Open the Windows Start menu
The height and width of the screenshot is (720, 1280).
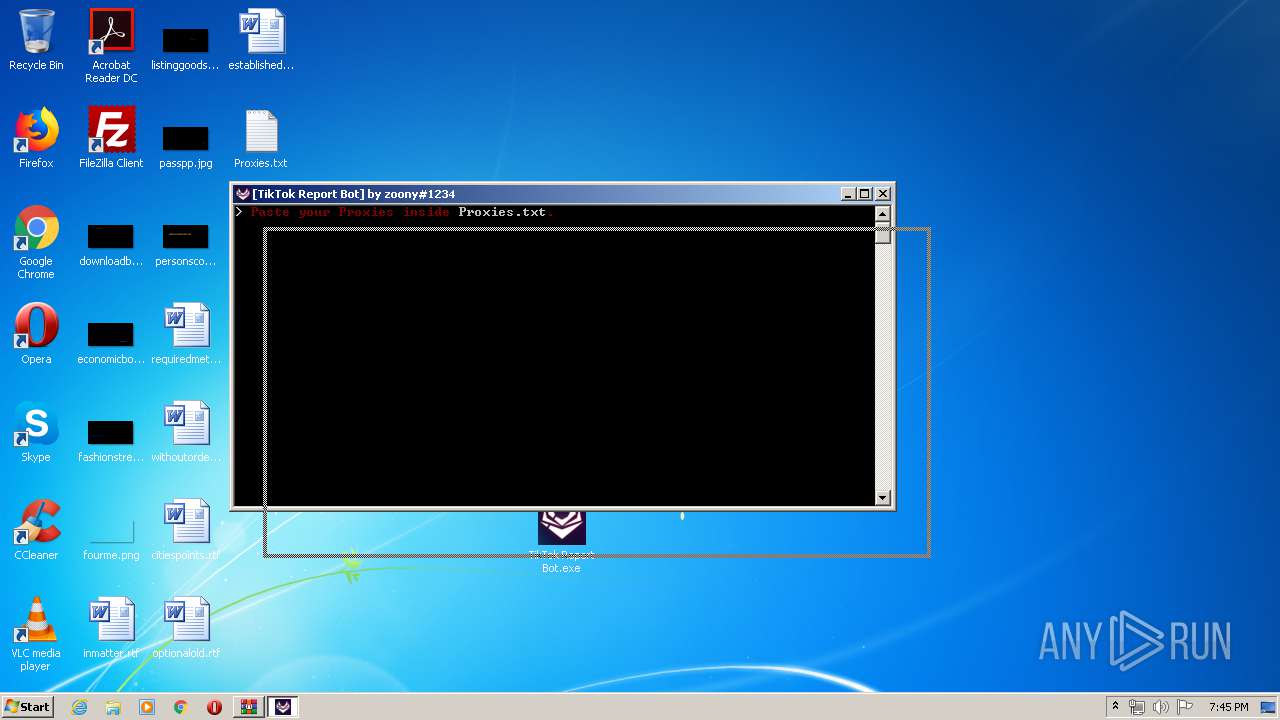pos(27,707)
